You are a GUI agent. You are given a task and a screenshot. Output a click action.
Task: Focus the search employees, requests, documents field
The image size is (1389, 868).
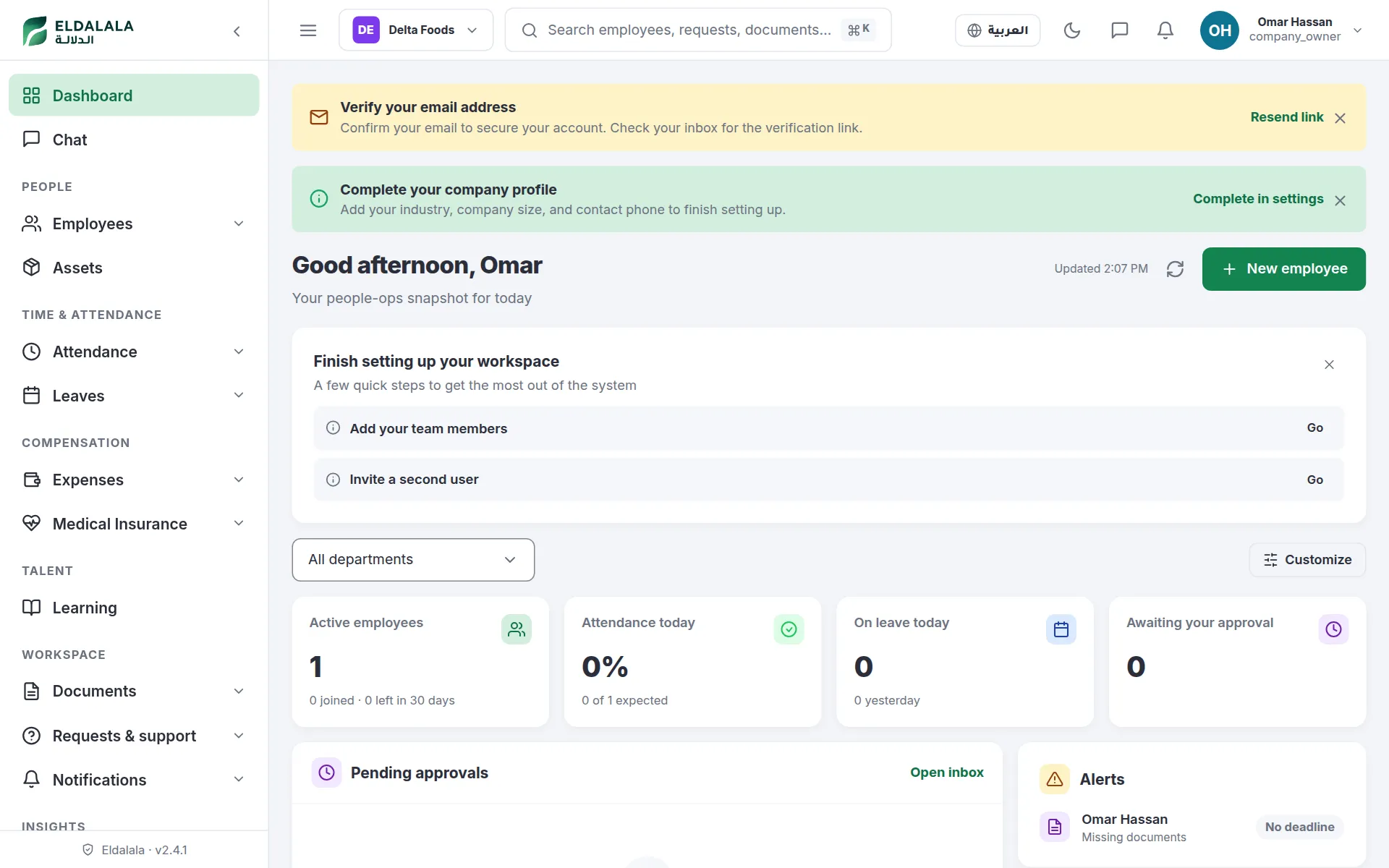click(697, 30)
